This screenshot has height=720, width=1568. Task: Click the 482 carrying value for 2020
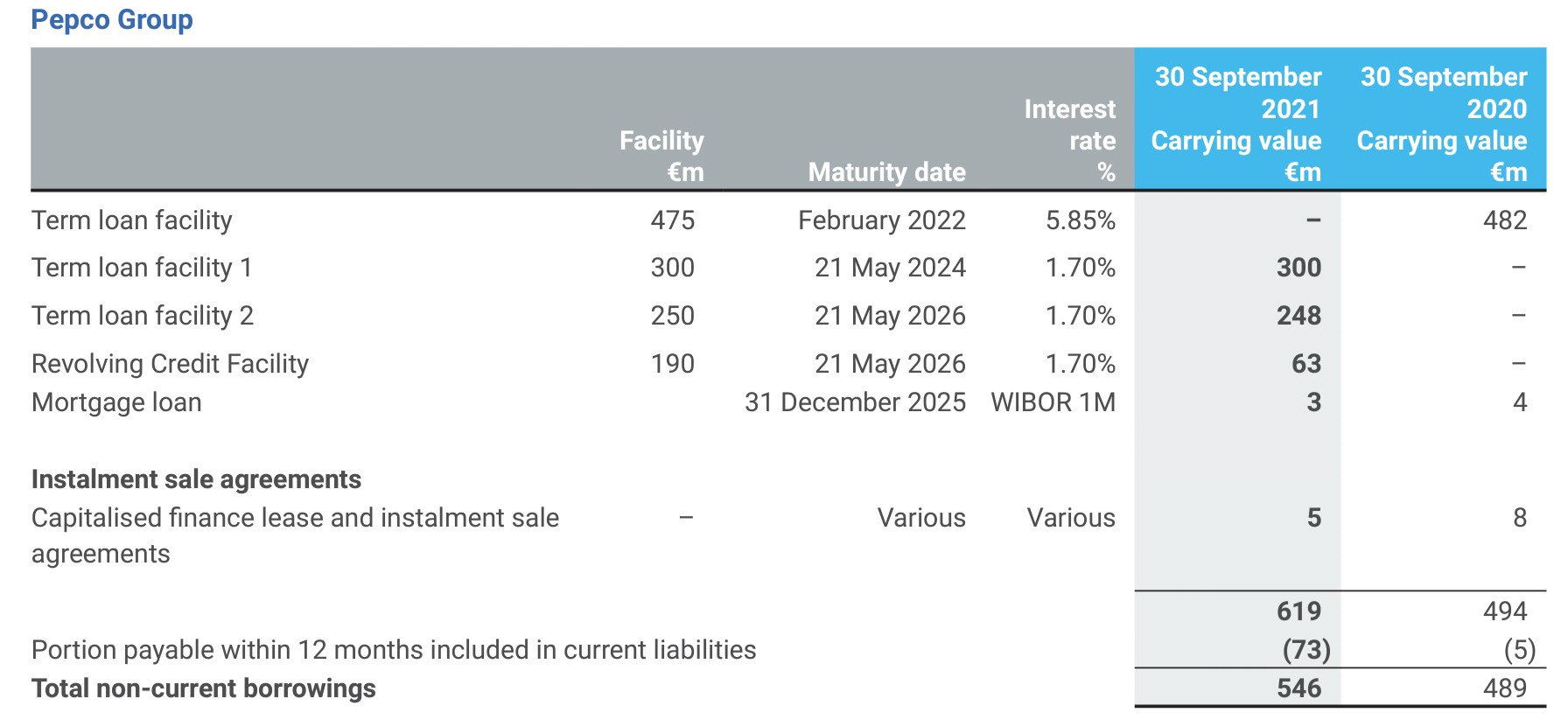(x=1505, y=220)
